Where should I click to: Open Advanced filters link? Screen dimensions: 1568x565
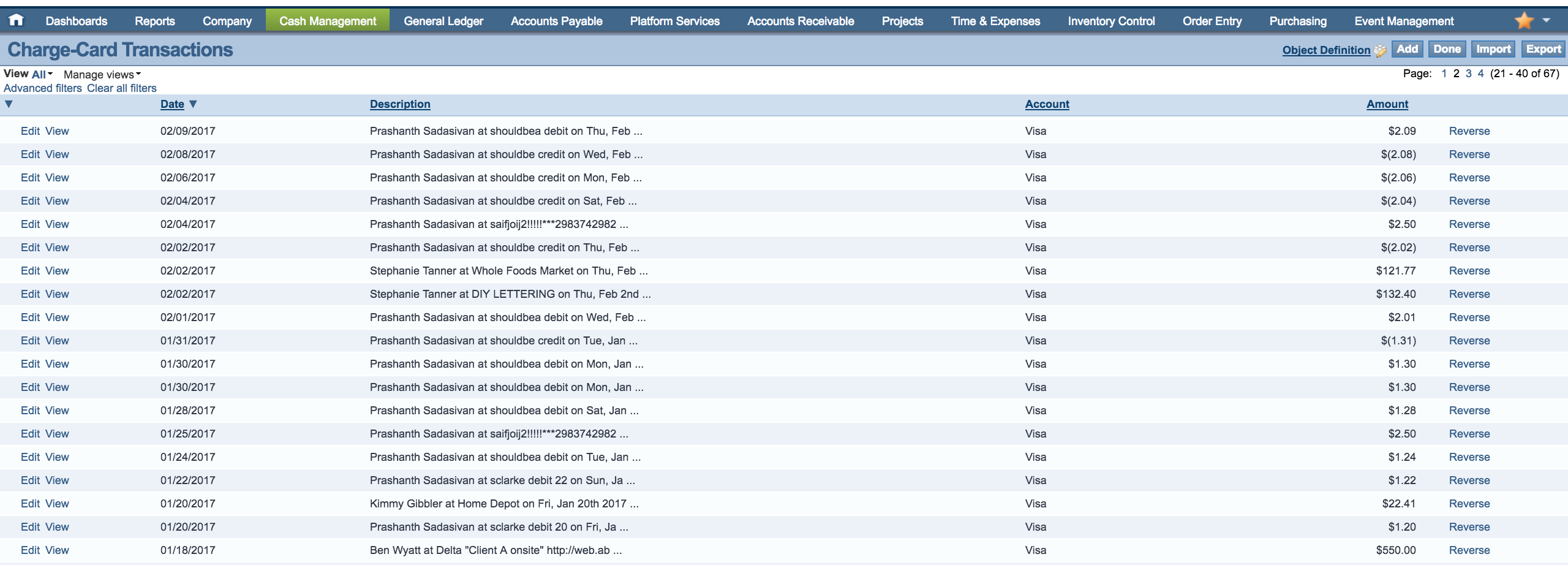click(x=43, y=88)
